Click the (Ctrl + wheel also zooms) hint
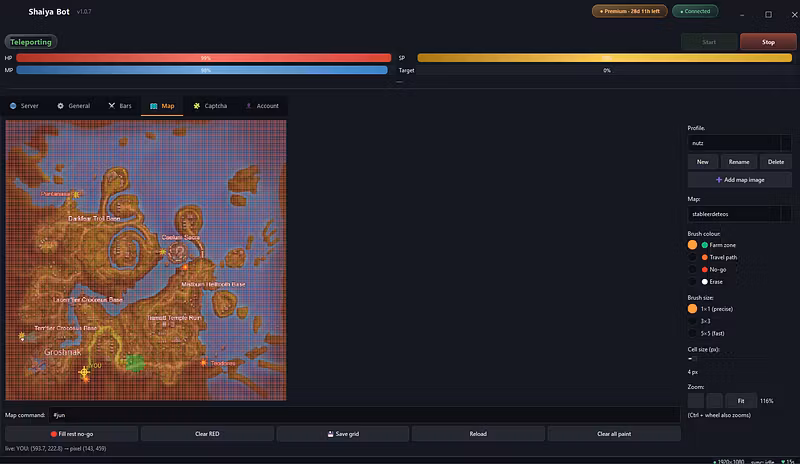Viewport: 800px width, 464px height. tap(719, 415)
